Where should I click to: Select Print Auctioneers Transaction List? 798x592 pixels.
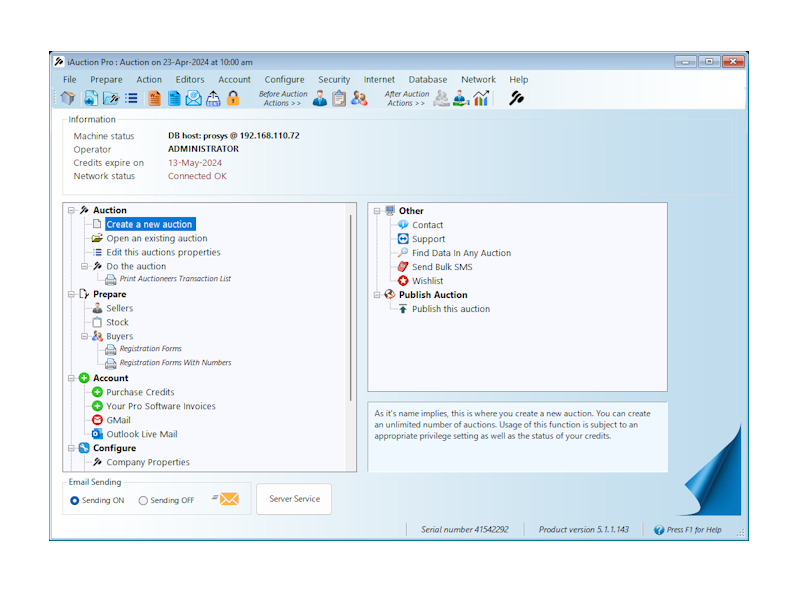[x=175, y=279]
